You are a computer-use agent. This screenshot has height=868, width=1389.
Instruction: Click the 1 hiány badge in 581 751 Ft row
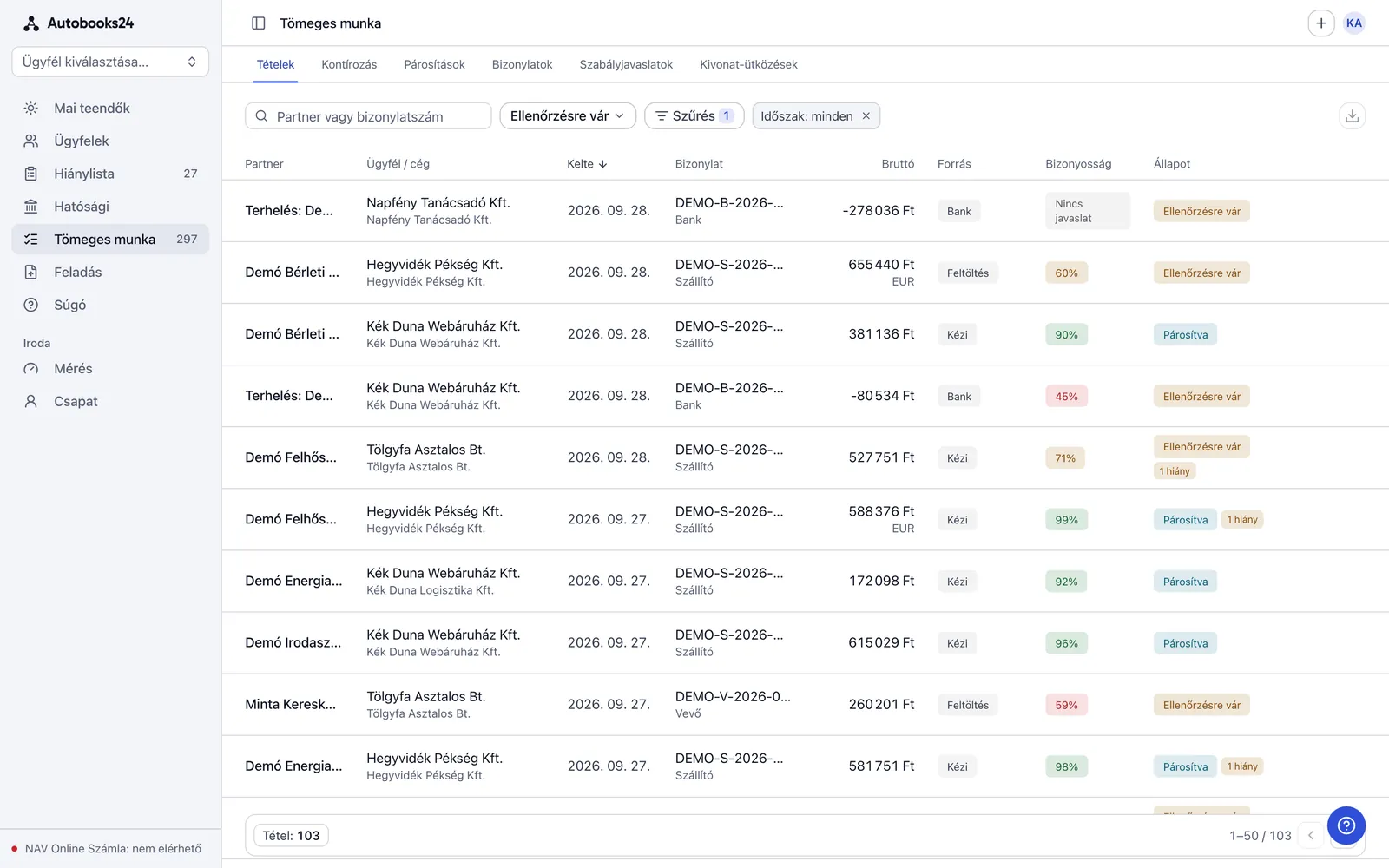tap(1242, 766)
